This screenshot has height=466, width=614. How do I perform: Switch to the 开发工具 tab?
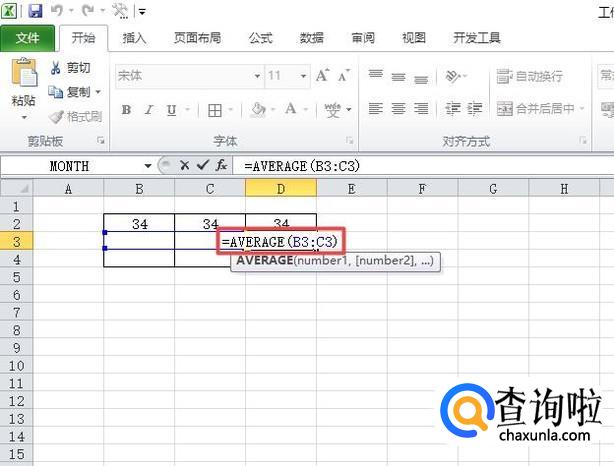tap(477, 38)
